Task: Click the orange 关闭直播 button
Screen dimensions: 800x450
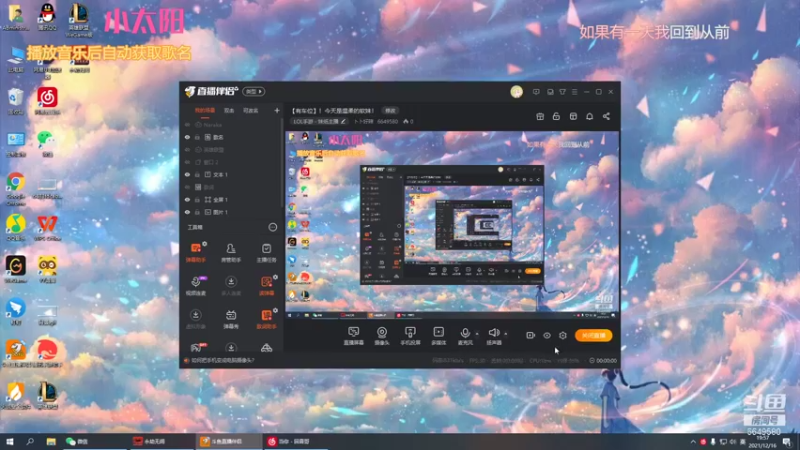Action: tap(593, 335)
